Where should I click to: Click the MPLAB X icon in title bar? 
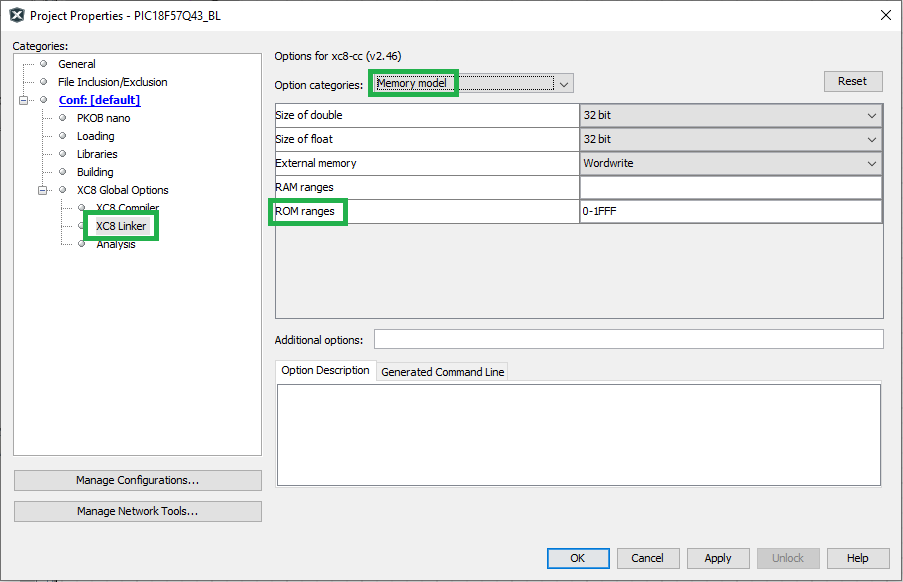[16, 15]
